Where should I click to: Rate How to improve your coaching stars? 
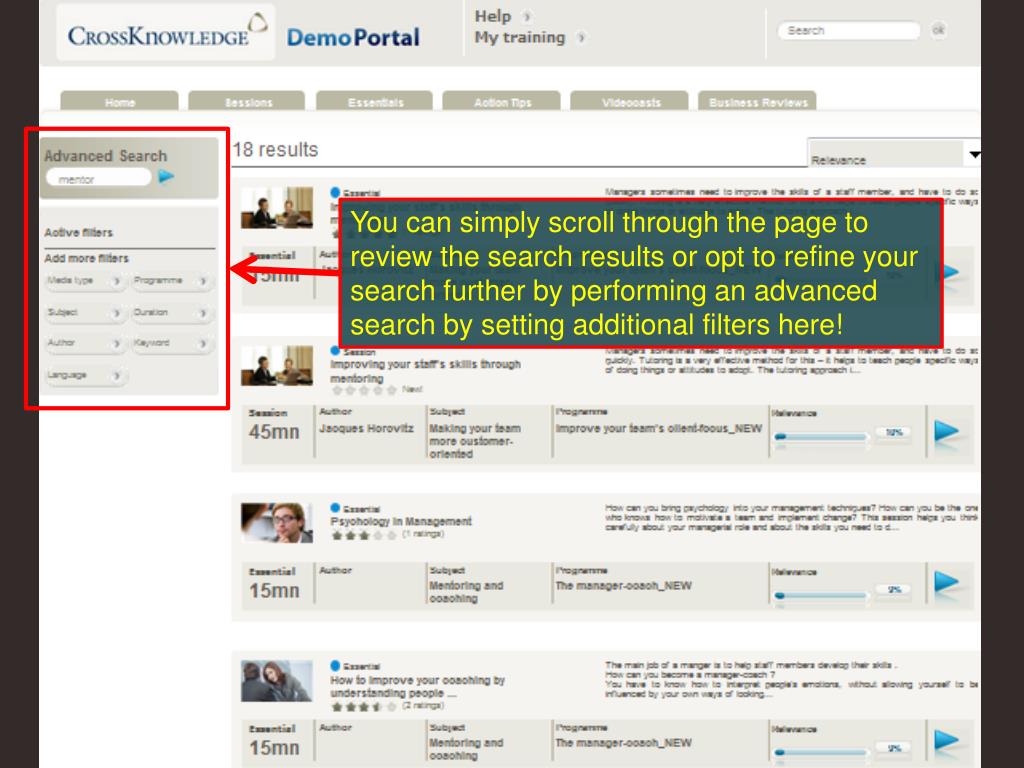tap(364, 707)
